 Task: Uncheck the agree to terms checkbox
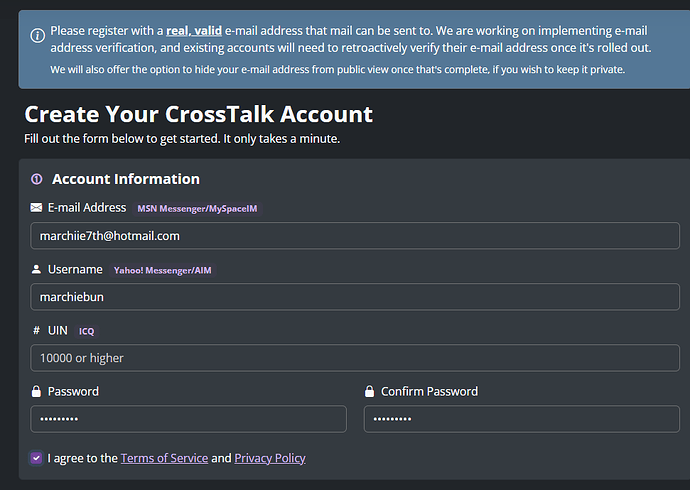[x=36, y=458]
